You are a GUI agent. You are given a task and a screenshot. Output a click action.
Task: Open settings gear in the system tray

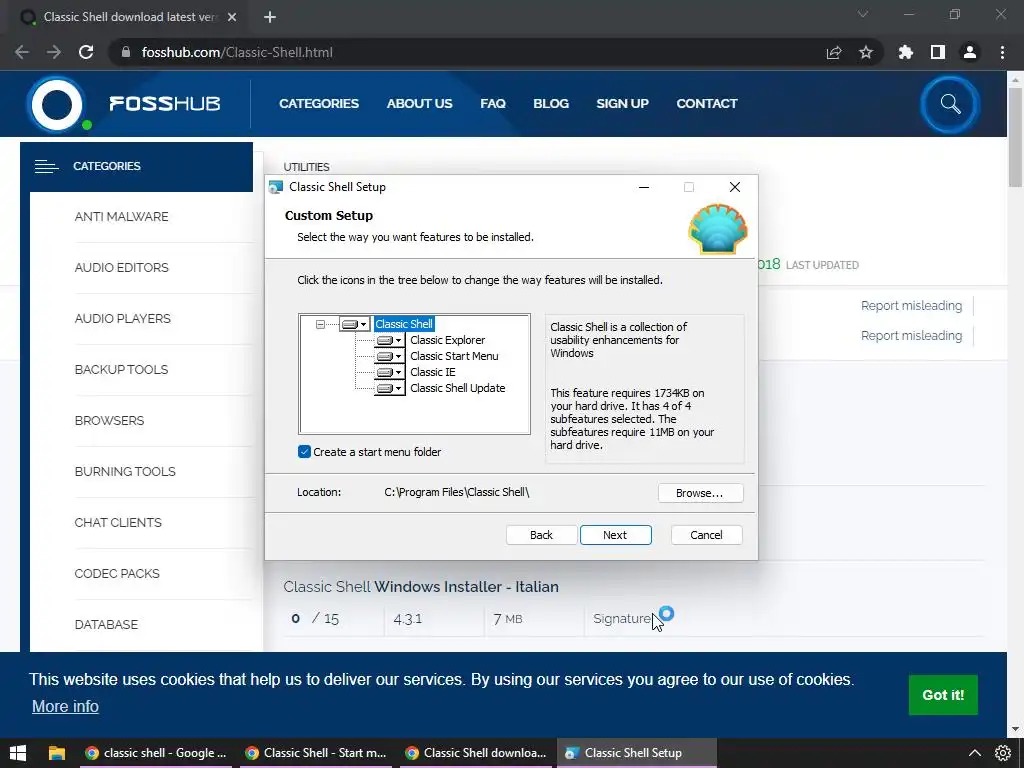1003,753
